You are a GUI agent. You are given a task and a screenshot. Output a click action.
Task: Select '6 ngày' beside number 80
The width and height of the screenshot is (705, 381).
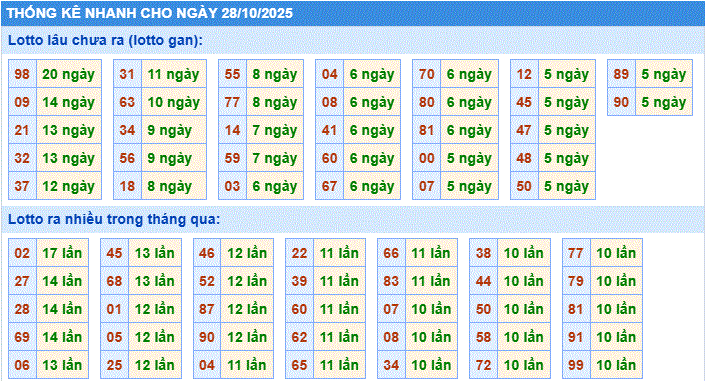(469, 102)
